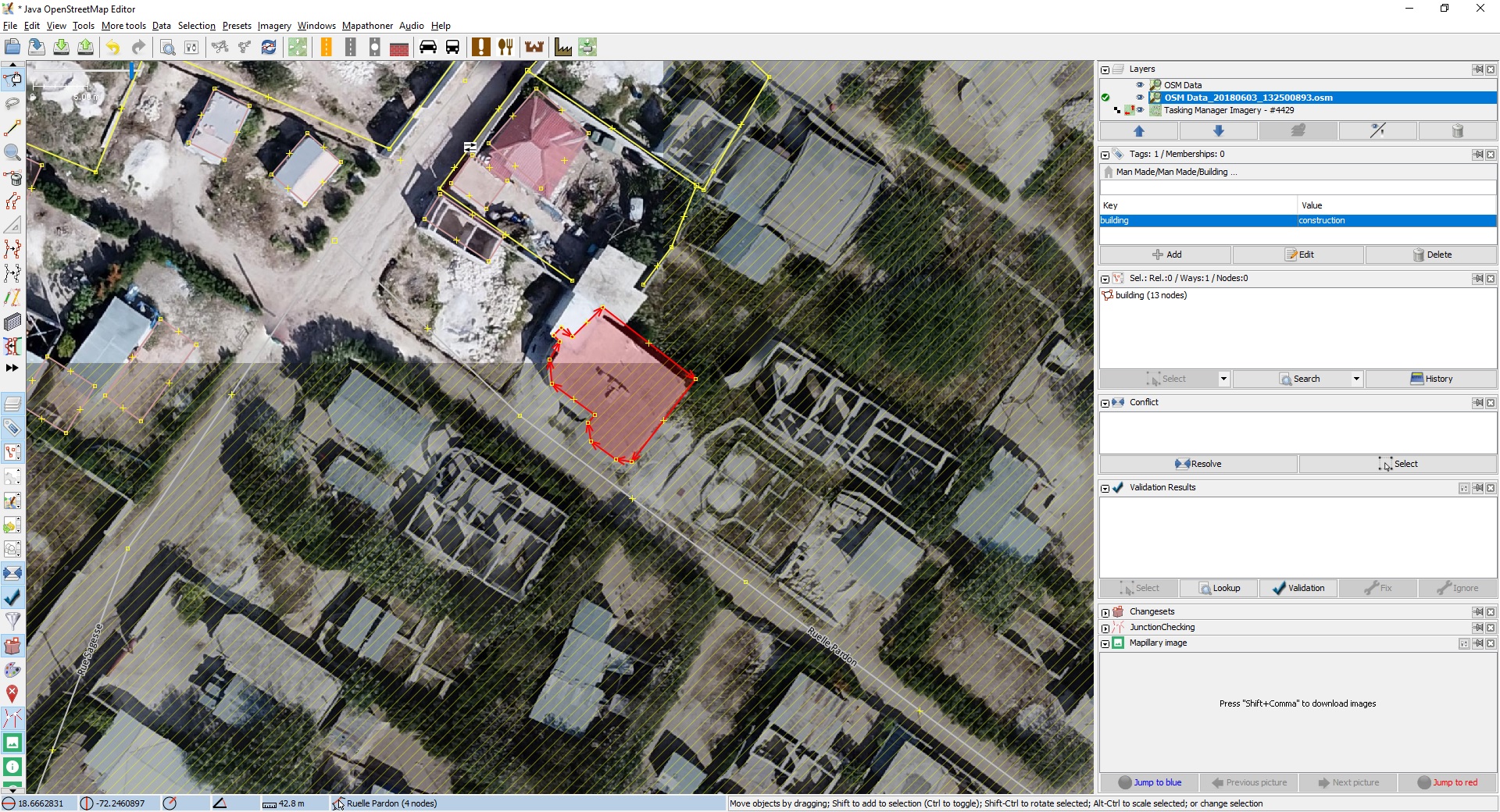Expand the Changesets panel
The image size is (1500, 812).
[x=1105, y=612]
